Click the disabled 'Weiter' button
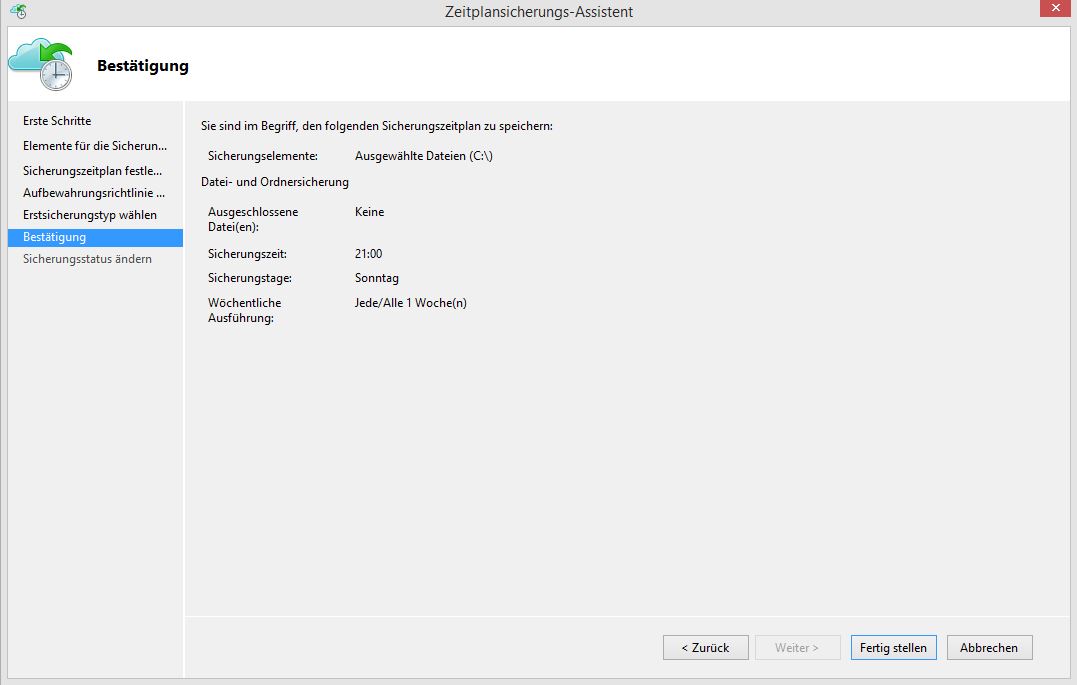This screenshot has width=1077, height=685. click(797, 647)
